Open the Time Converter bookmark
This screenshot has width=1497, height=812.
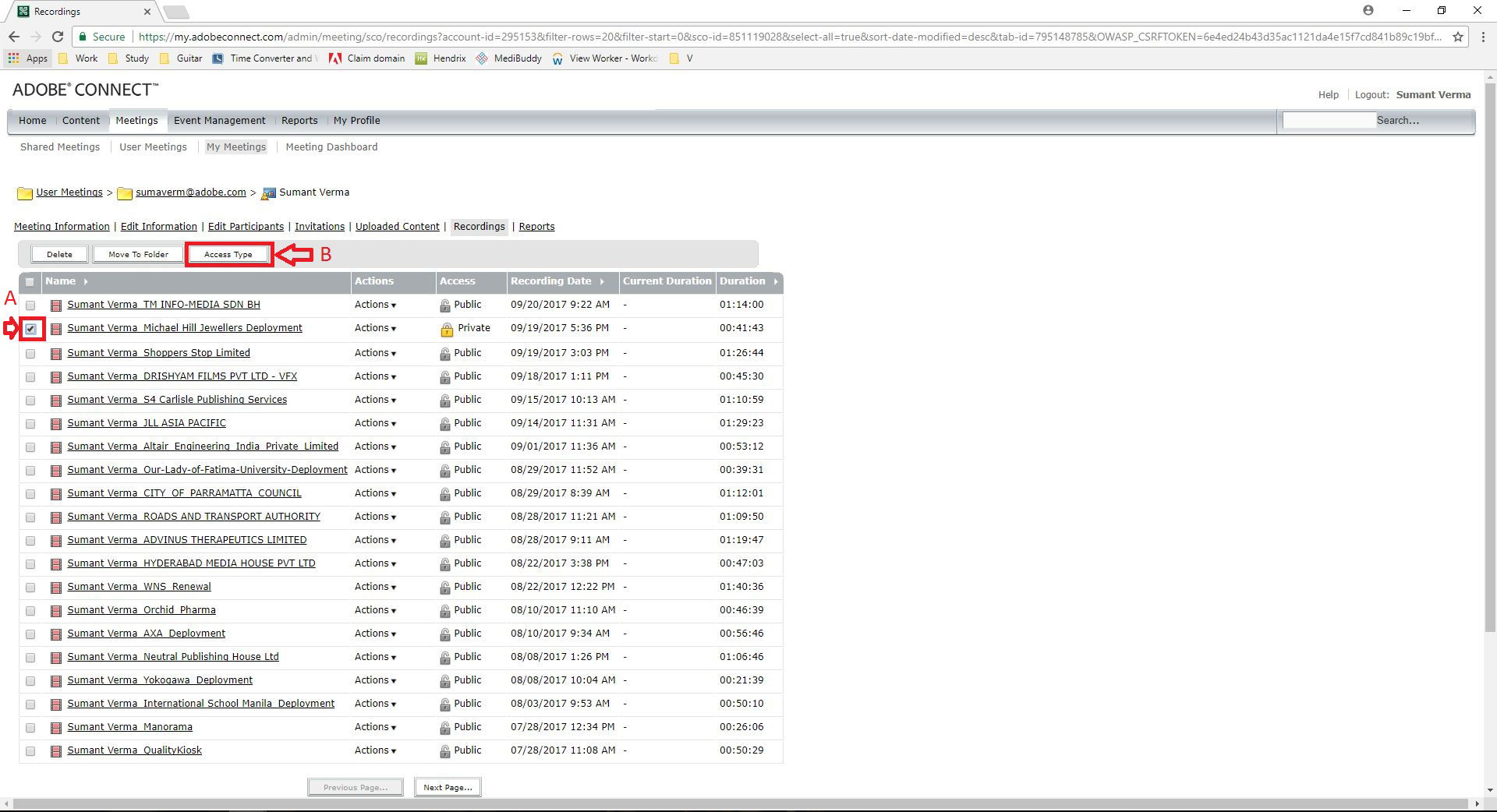click(x=265, y=58)
